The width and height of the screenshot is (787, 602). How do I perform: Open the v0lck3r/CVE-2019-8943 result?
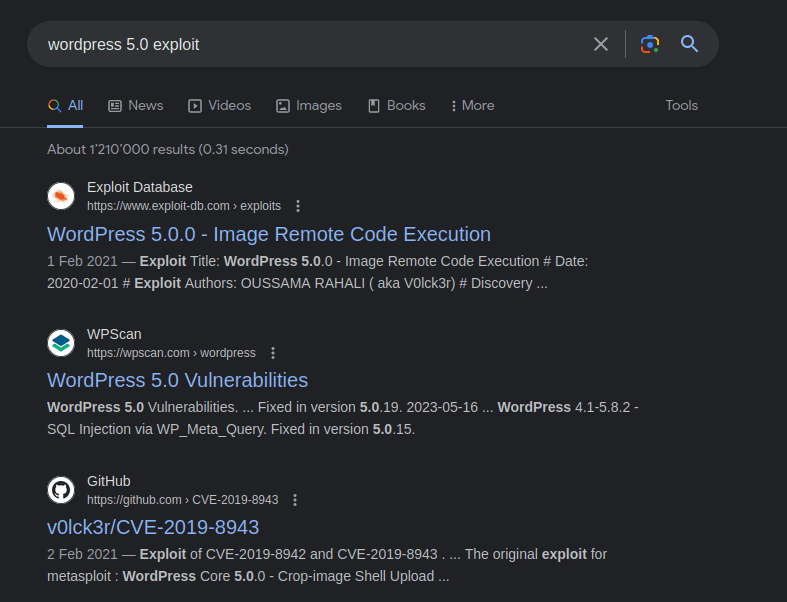click(153, 527)
